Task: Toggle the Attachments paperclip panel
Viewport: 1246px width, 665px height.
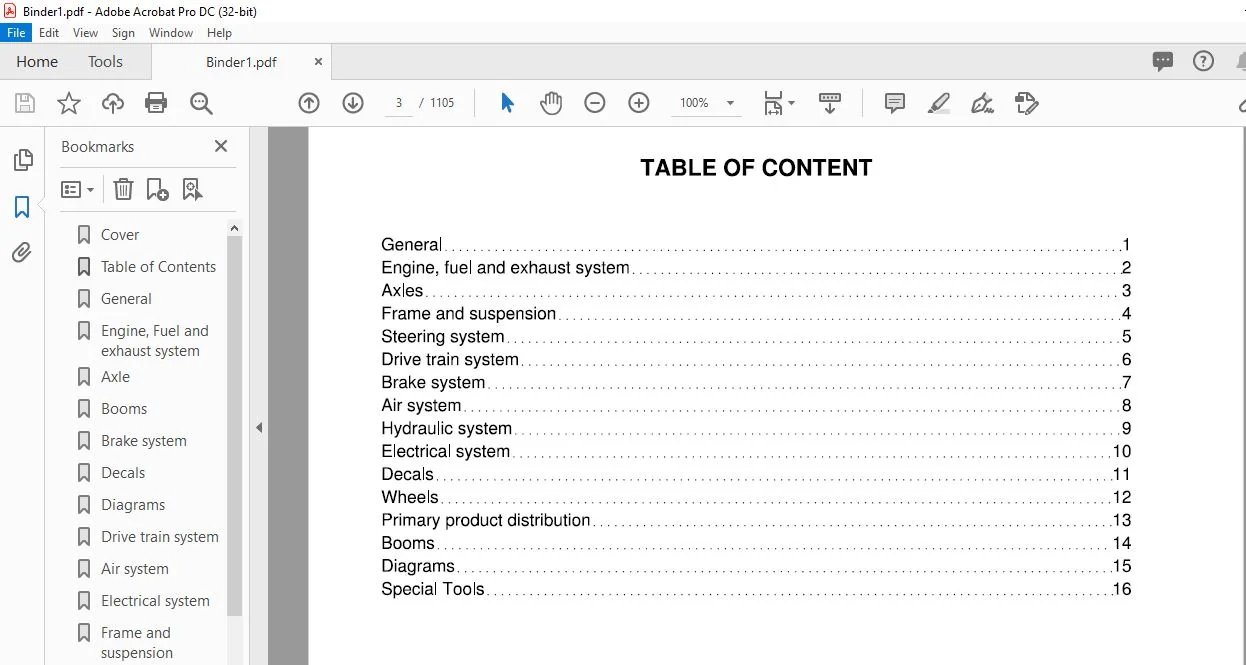Action: 22,253
